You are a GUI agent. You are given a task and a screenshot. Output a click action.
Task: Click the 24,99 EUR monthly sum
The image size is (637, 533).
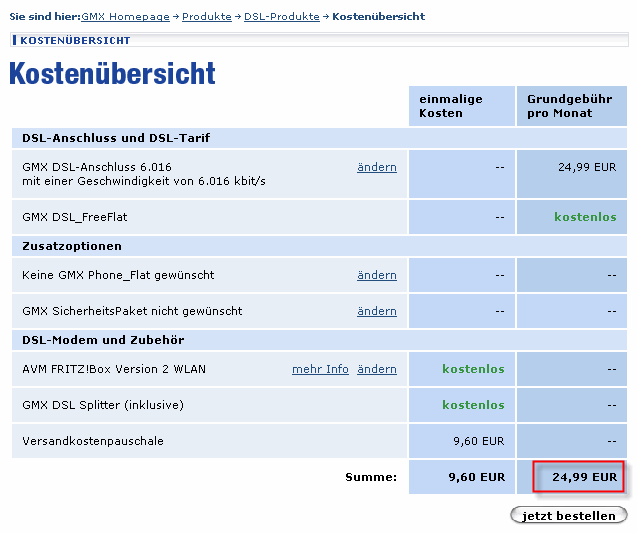584,477
